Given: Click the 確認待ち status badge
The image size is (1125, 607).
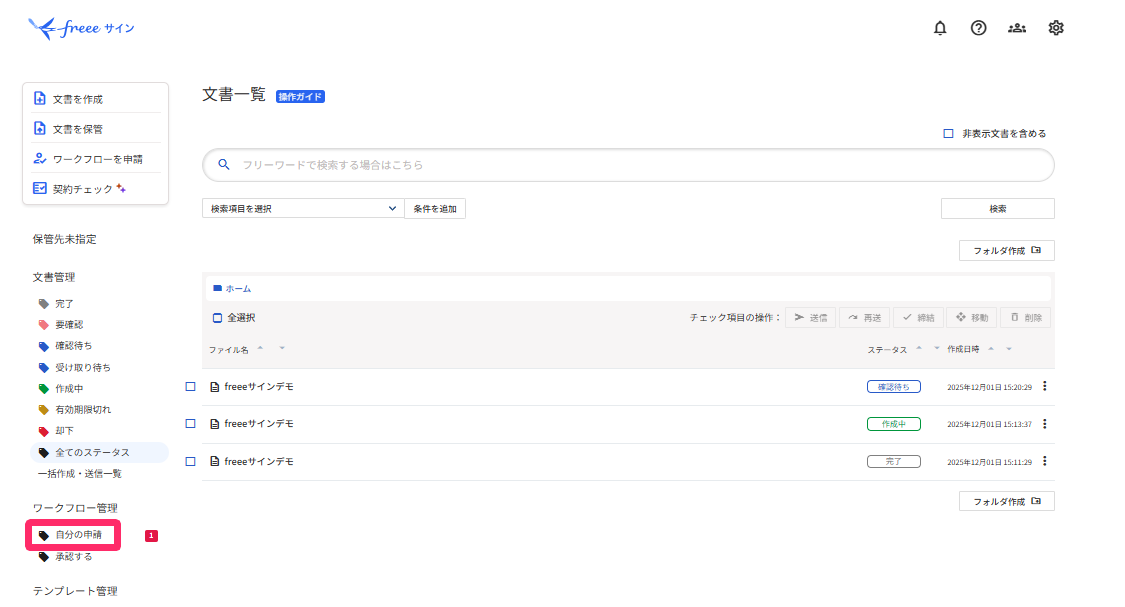Looking at the screenshot, I should 893,387.
